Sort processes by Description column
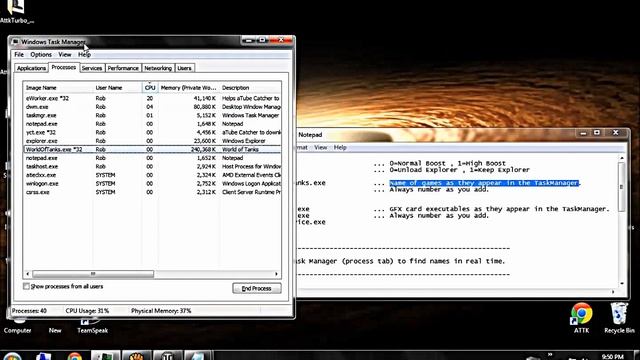The width and height of the screenshot is (640, 360). click(x=250, y=88)
